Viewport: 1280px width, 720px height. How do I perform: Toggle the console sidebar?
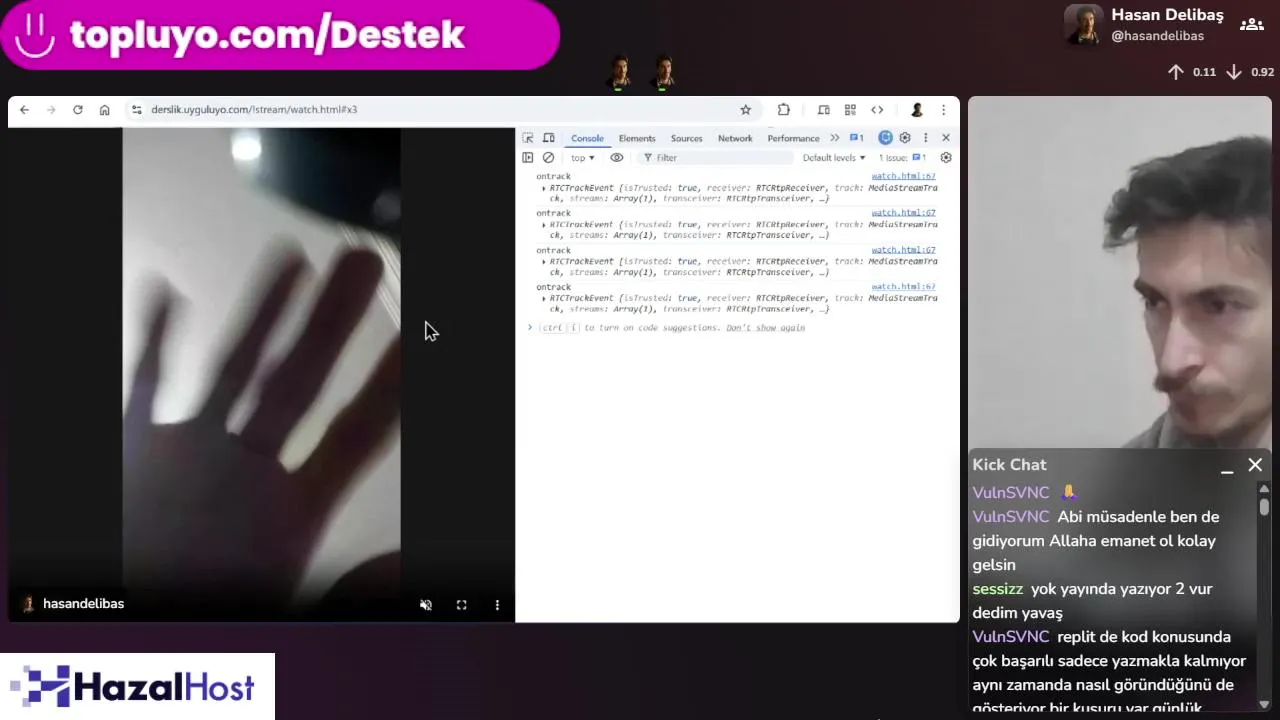(x=528, y=158)
